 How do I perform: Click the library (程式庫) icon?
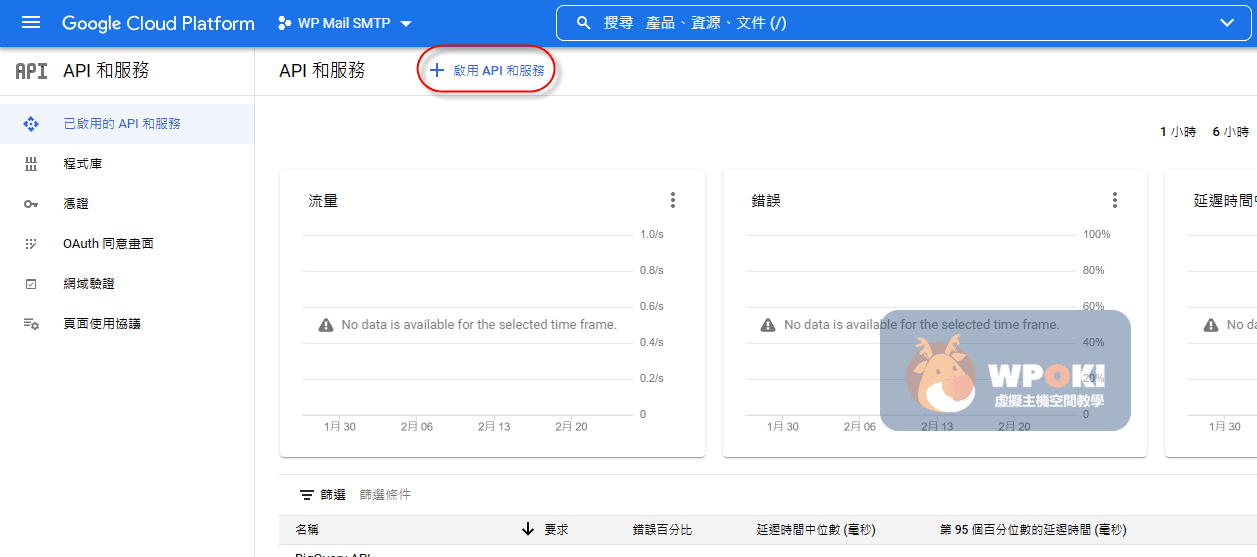[31, 164]
